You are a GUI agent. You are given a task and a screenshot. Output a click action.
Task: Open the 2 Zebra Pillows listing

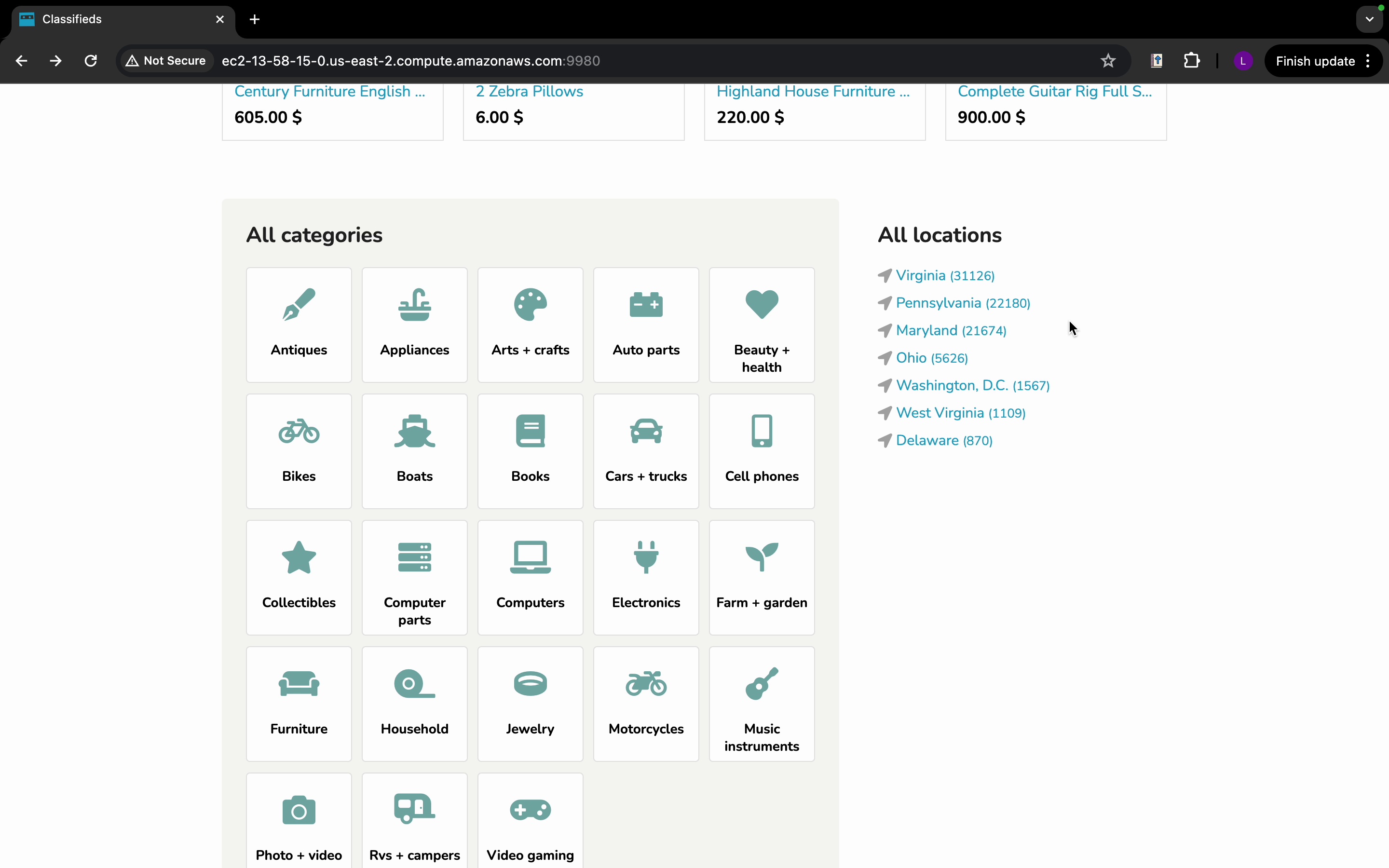tap(529, 91)
